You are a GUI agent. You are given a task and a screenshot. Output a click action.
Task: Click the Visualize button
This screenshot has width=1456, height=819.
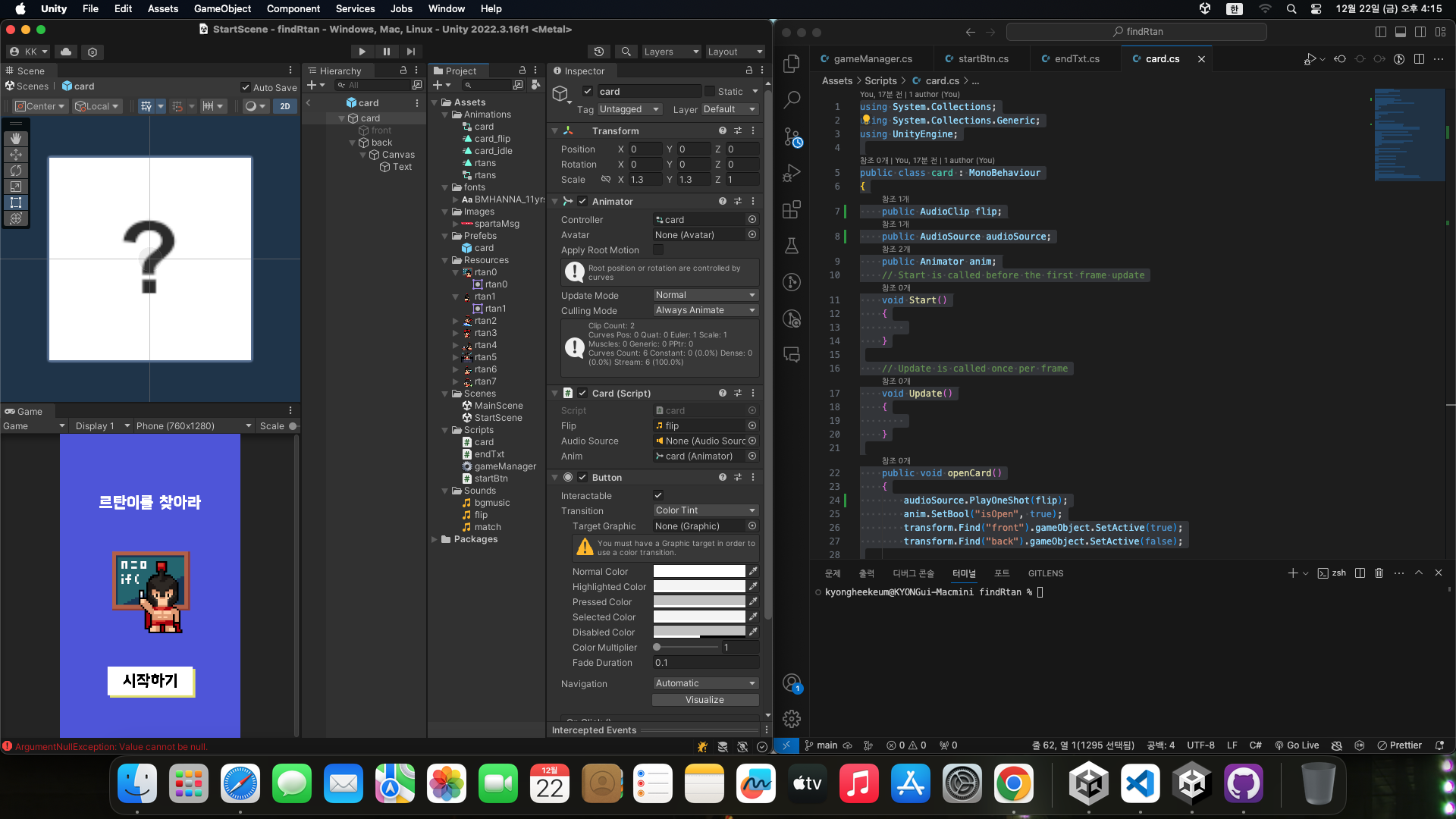[705, 700]
